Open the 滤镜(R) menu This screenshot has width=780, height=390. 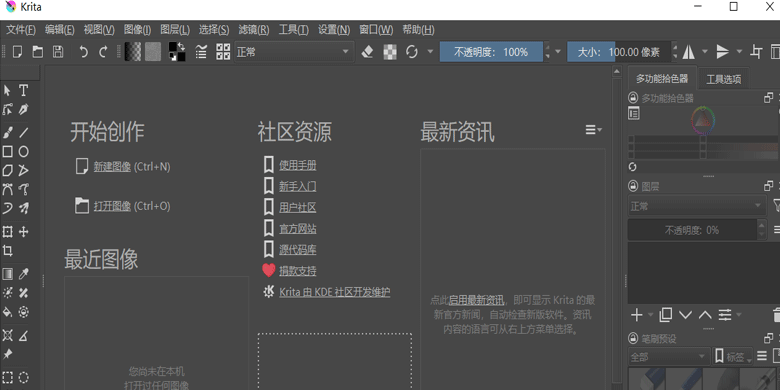tap(254, 30)
